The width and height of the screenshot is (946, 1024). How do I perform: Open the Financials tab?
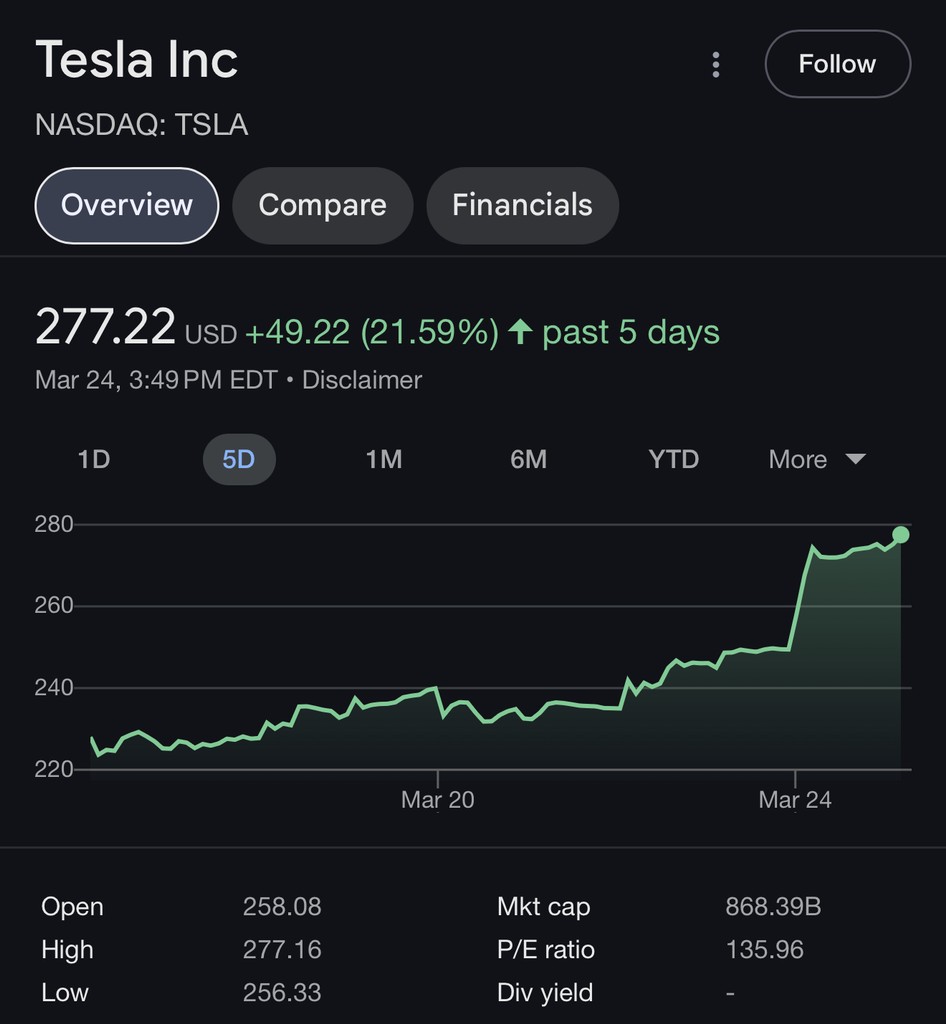point(522,205)
